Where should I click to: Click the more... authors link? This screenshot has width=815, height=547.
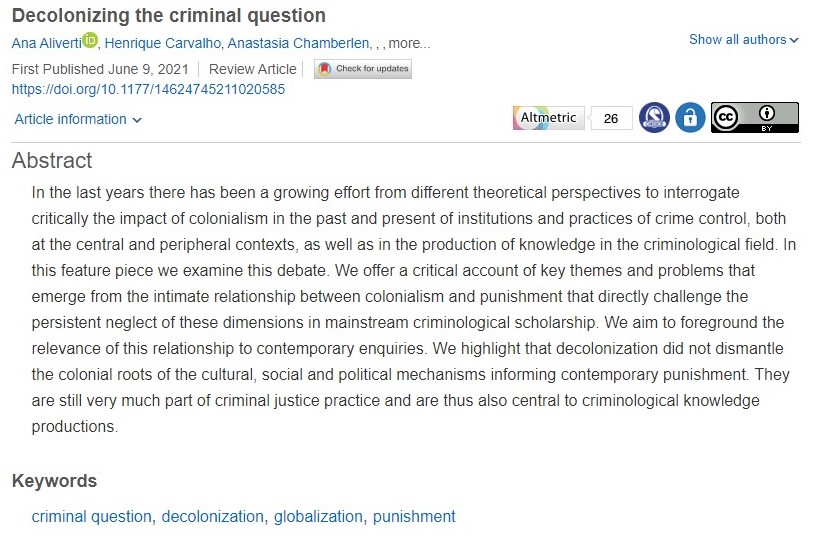tap(409, 43)
